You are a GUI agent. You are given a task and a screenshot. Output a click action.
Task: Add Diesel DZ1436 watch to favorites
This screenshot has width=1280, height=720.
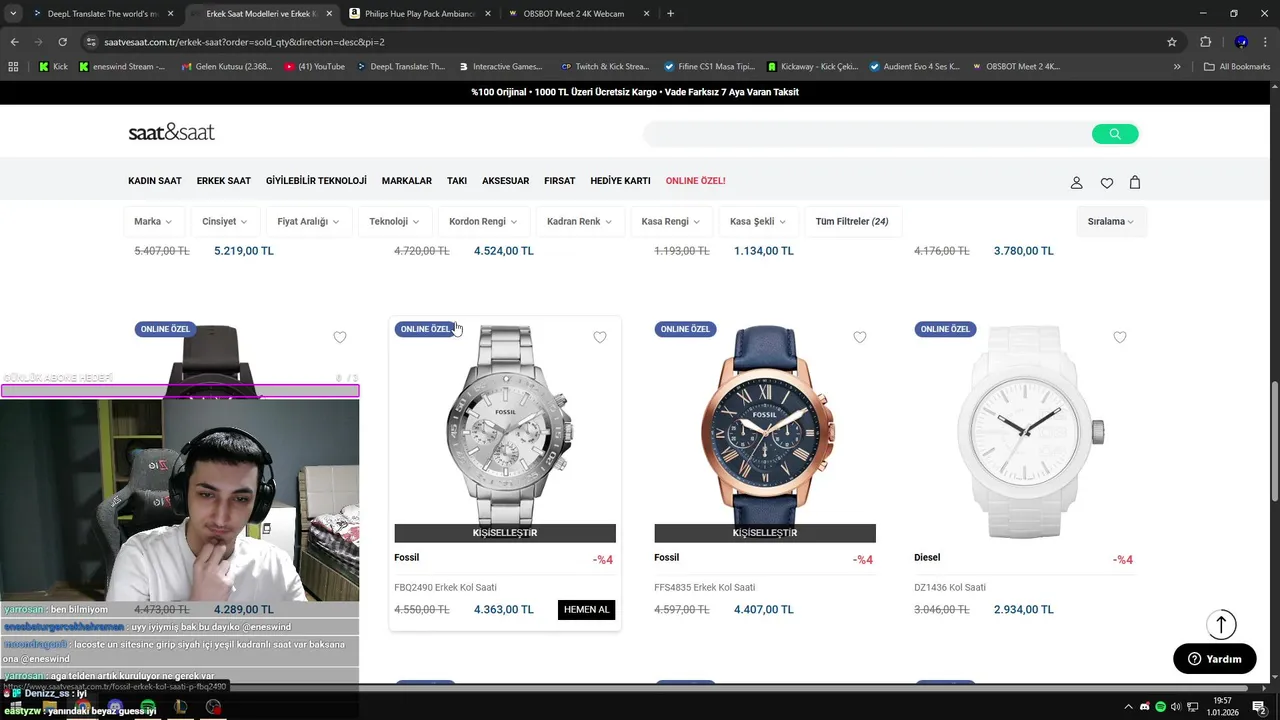pyautogui.click(x=1120, y=337)
